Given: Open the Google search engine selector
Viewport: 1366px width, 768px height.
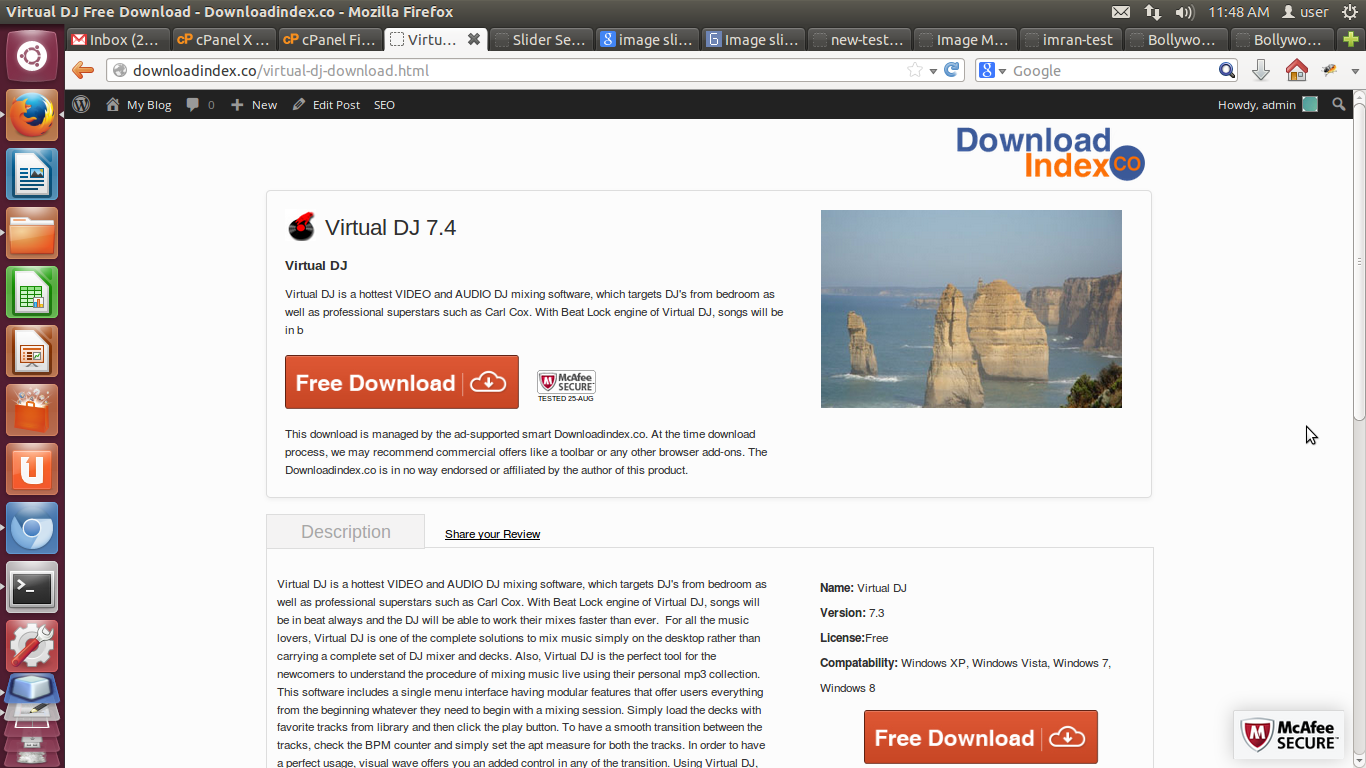Looking at the screenshot, I should (x=992, y=70).
